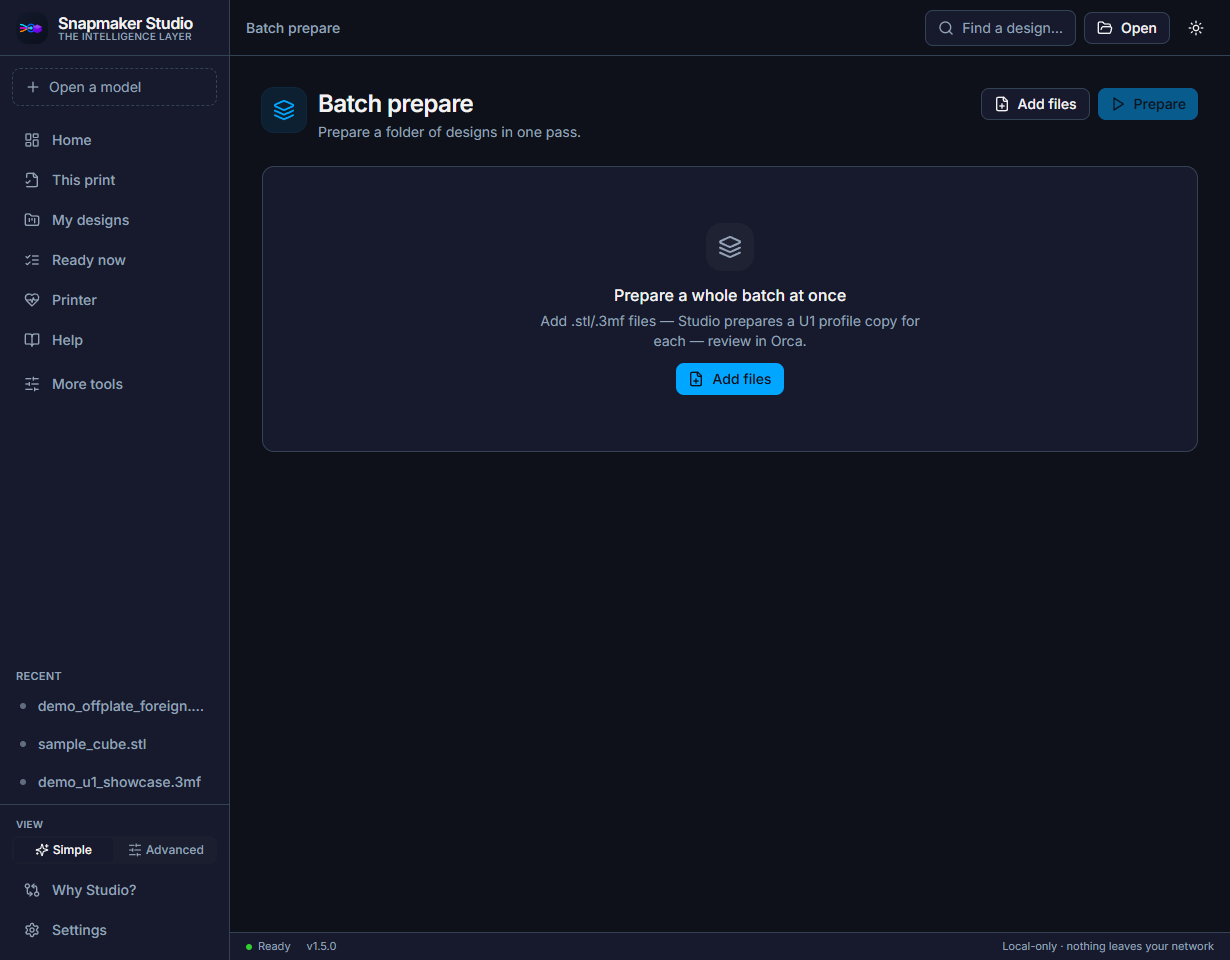Click the Ready now checklist icon
The width and height of the screenshot is (1230, 960).
[32, 260]
